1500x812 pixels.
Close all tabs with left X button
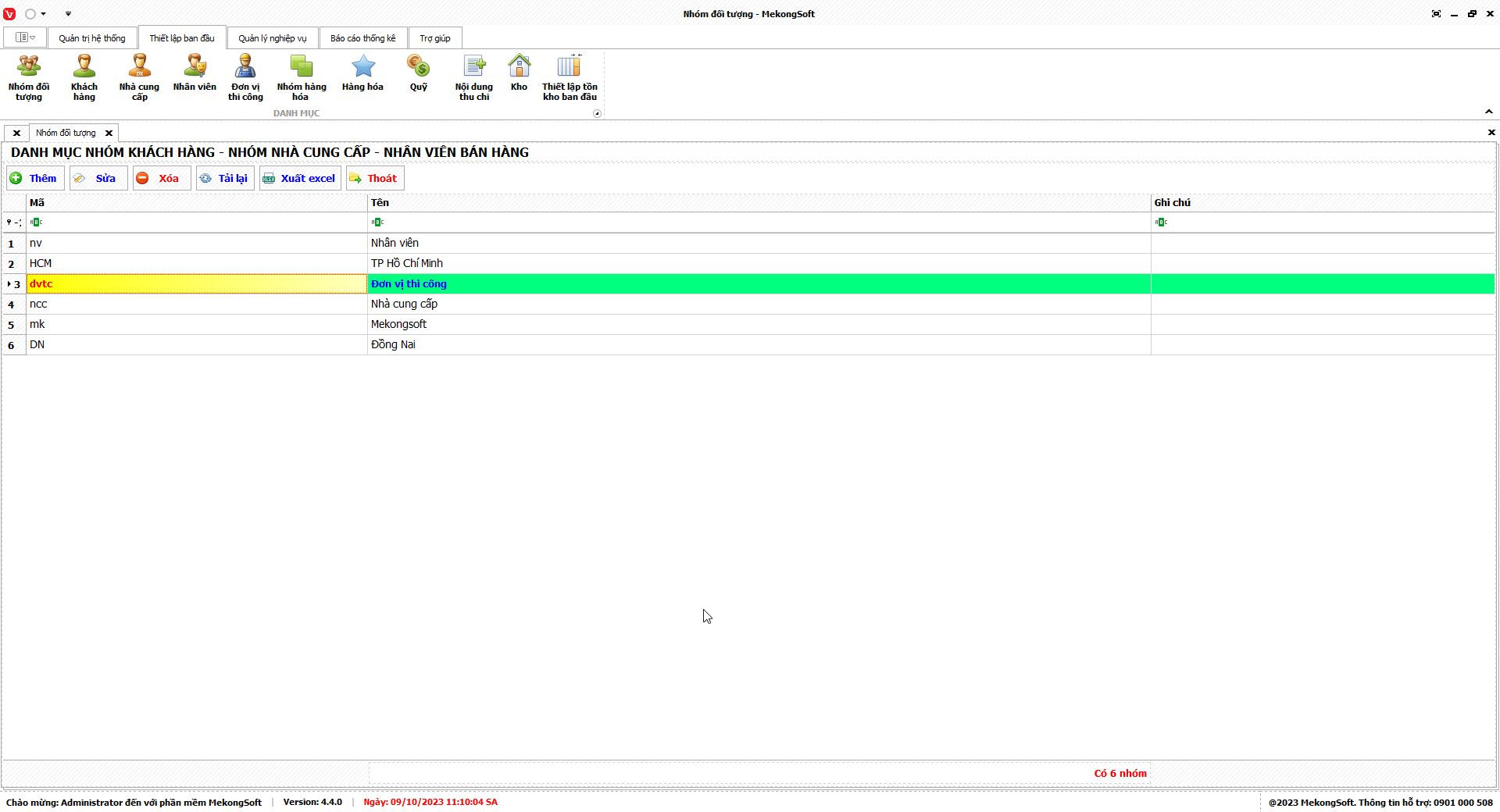[x=16, y=133]
